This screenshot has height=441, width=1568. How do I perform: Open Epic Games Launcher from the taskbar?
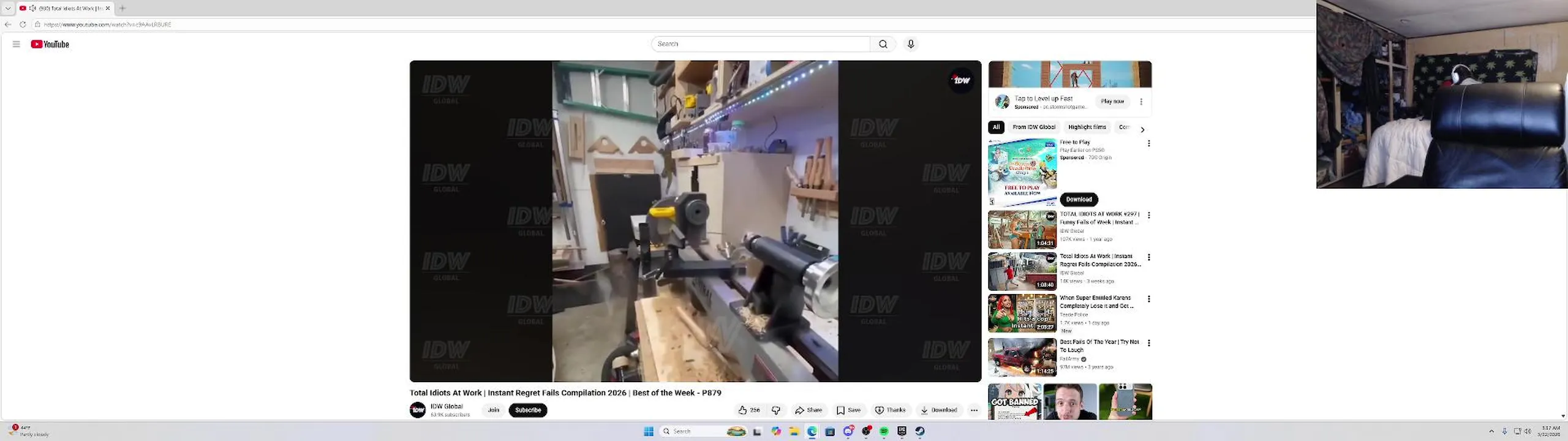(902, 431)
